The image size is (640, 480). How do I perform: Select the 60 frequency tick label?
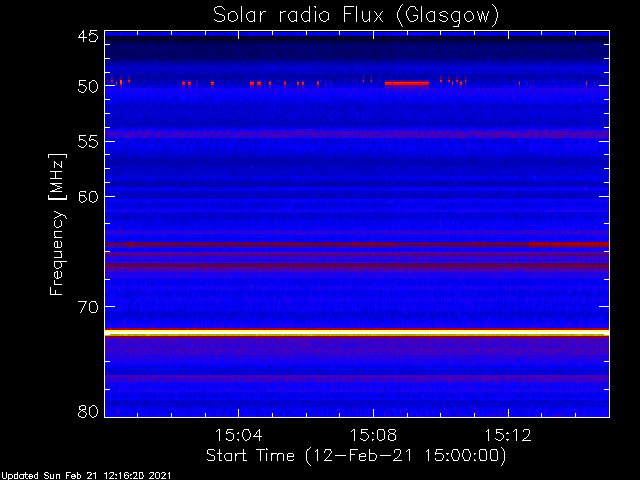pyautogui.click(x=88, y=197)
